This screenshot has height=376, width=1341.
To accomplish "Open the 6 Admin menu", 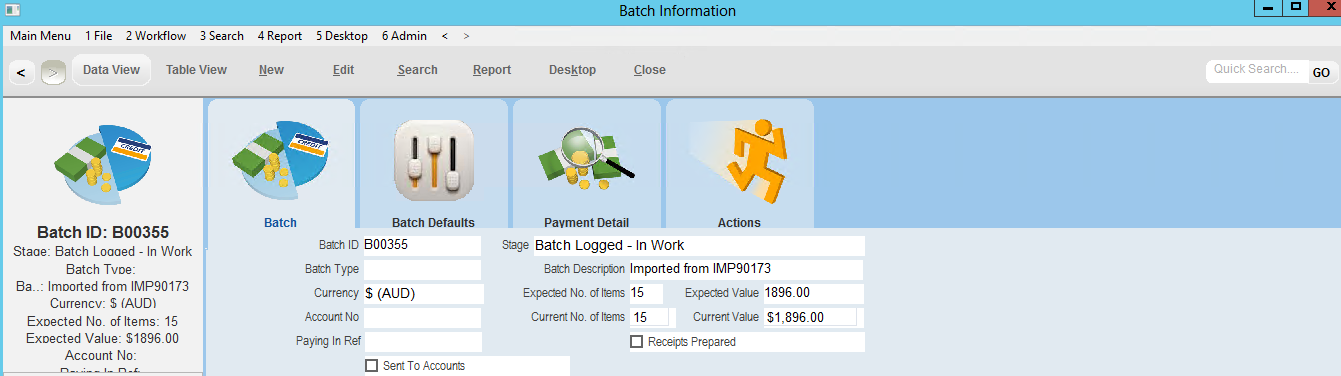I will pyautogui.click(x=404, y=36).
